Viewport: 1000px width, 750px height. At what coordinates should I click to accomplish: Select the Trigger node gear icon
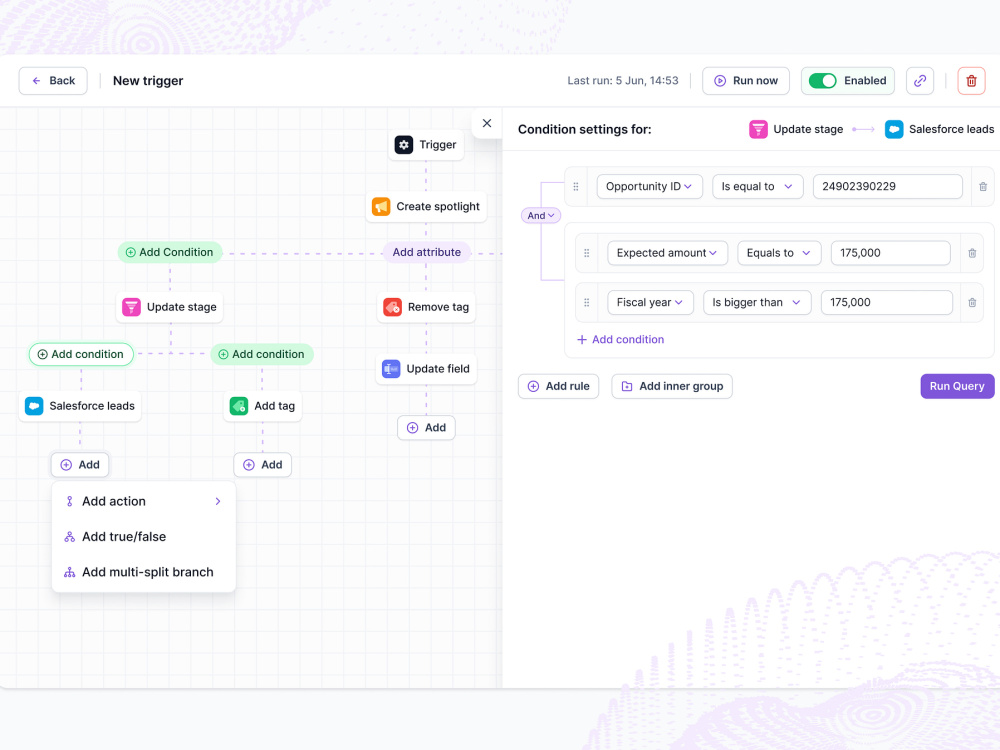pyautogui.click(x=404, y=145)
